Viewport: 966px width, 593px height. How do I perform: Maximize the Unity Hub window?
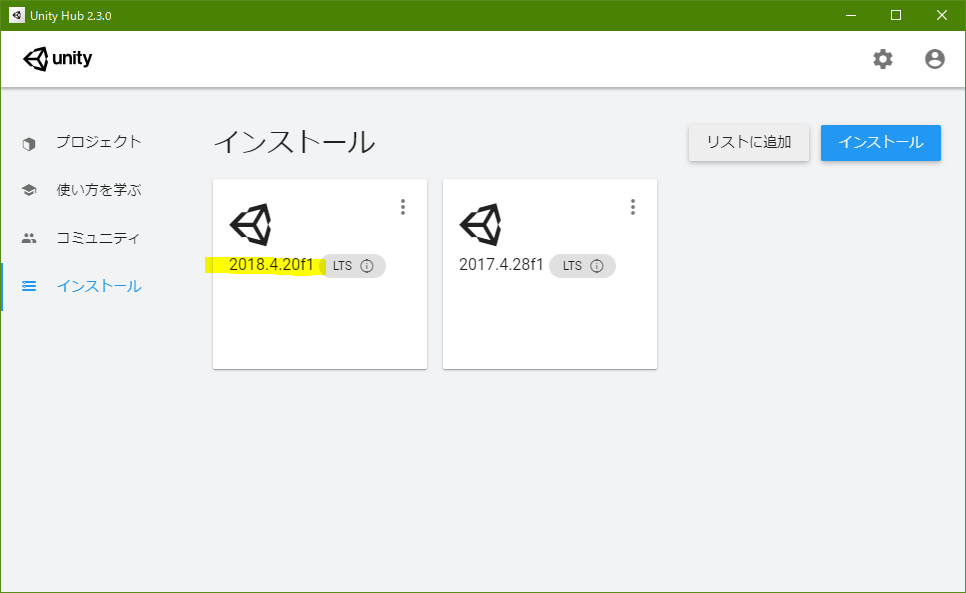896,15
